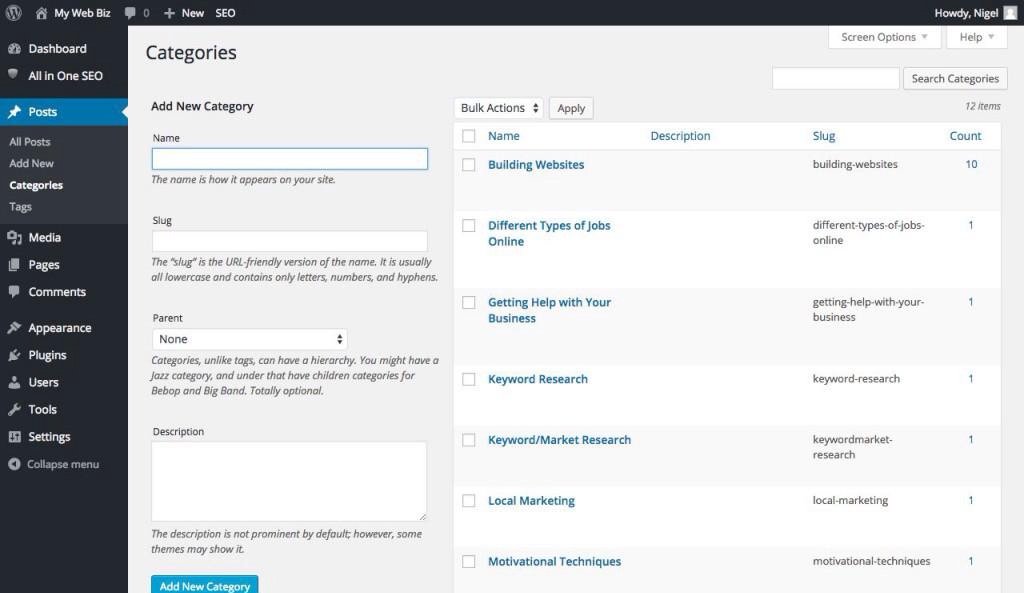Open the Parent category dropdown
1024x593 pixels.
(x=249, y=339)
